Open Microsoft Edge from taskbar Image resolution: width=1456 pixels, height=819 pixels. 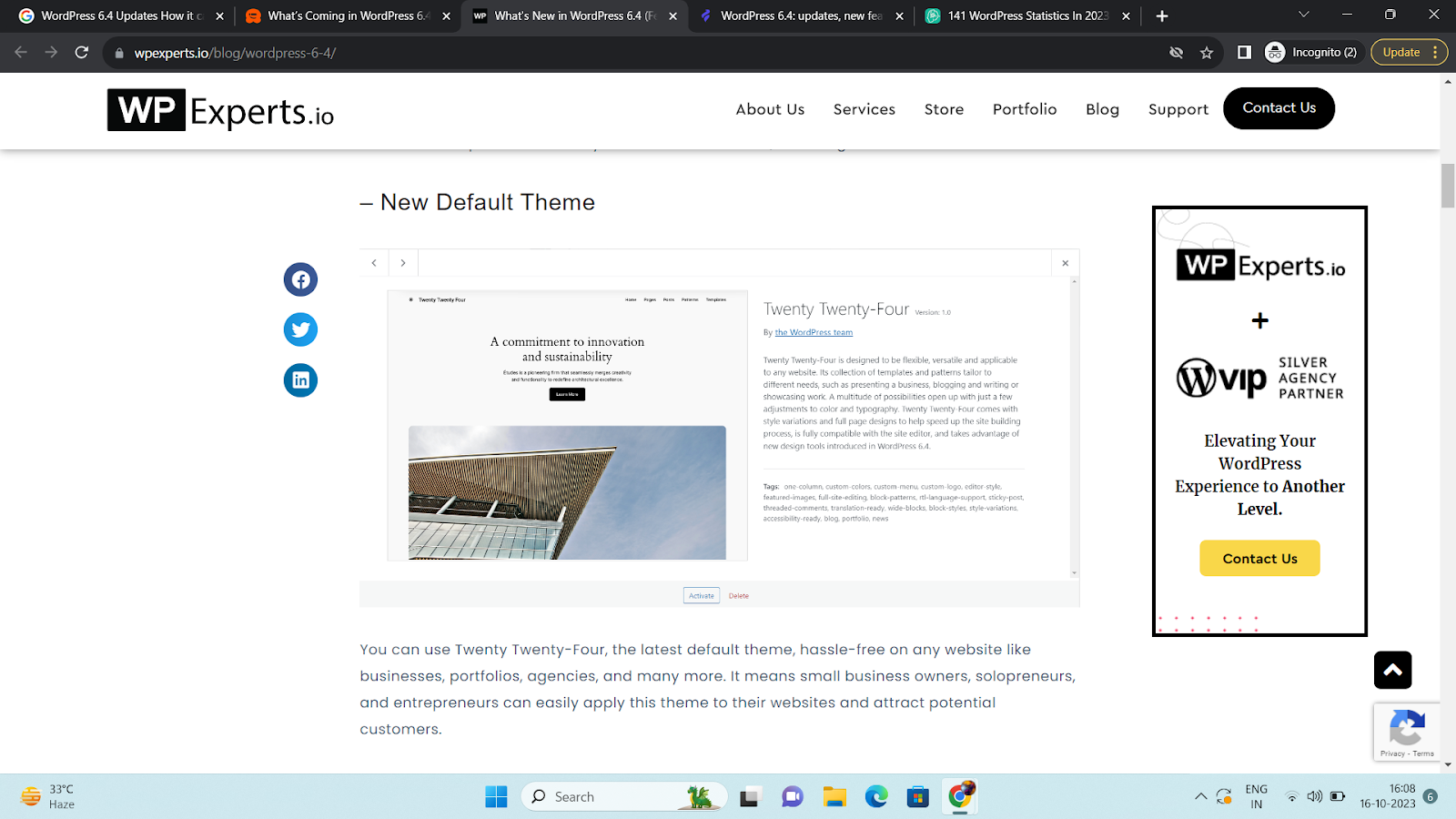tap(876, 797)
